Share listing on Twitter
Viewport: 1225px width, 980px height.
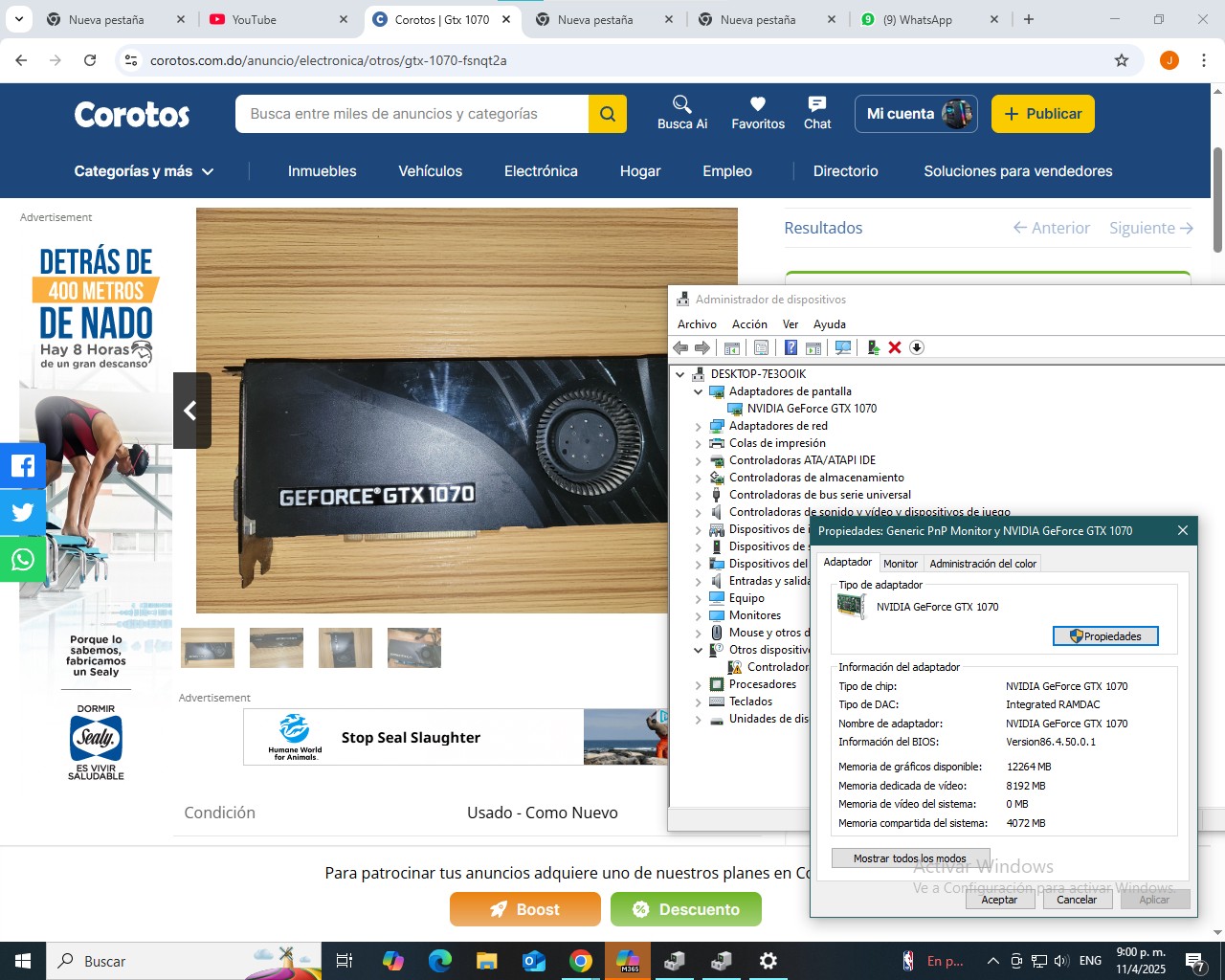click(x=23, y=512)
